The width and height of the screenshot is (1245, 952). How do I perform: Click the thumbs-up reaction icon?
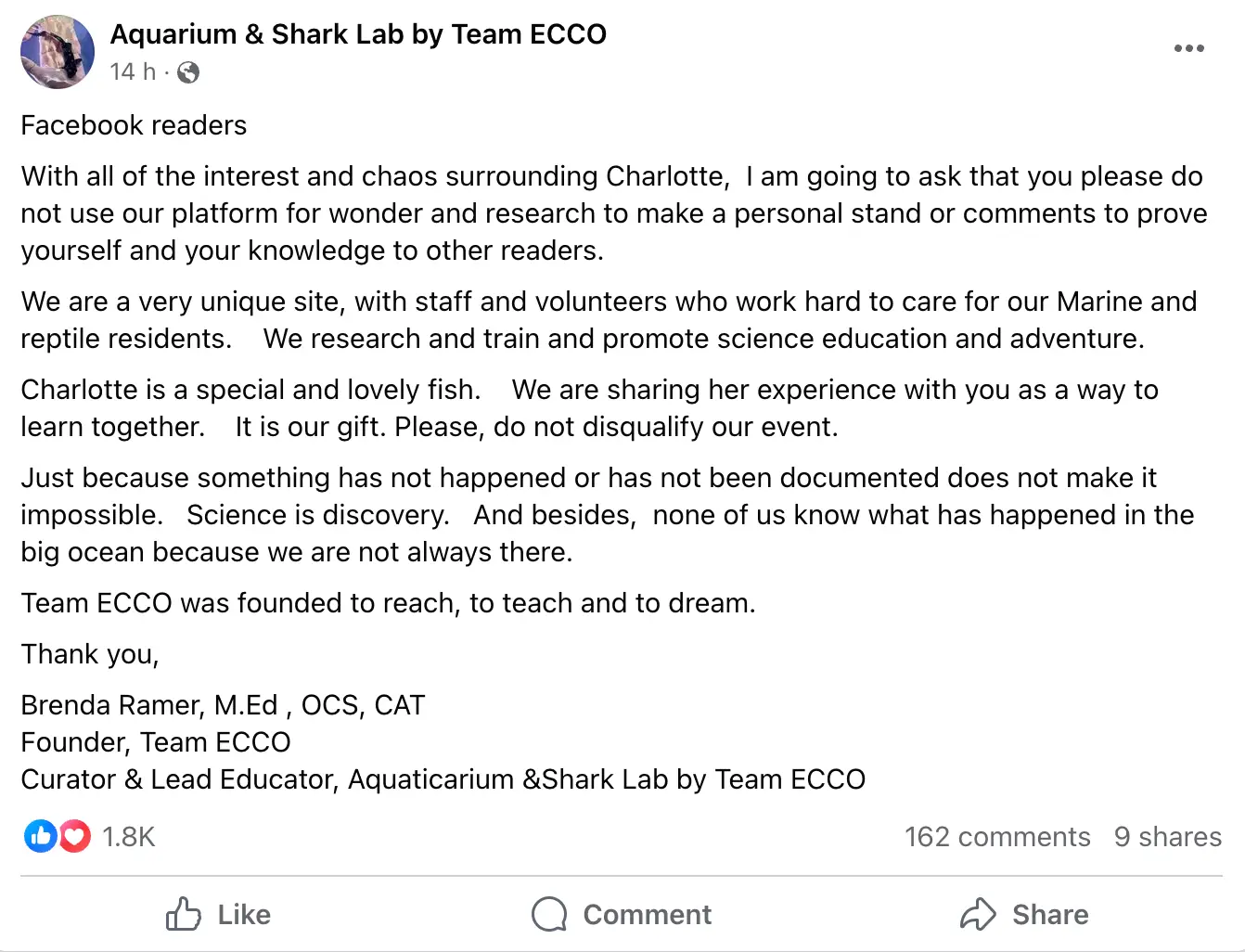click(x=40, y=836)
